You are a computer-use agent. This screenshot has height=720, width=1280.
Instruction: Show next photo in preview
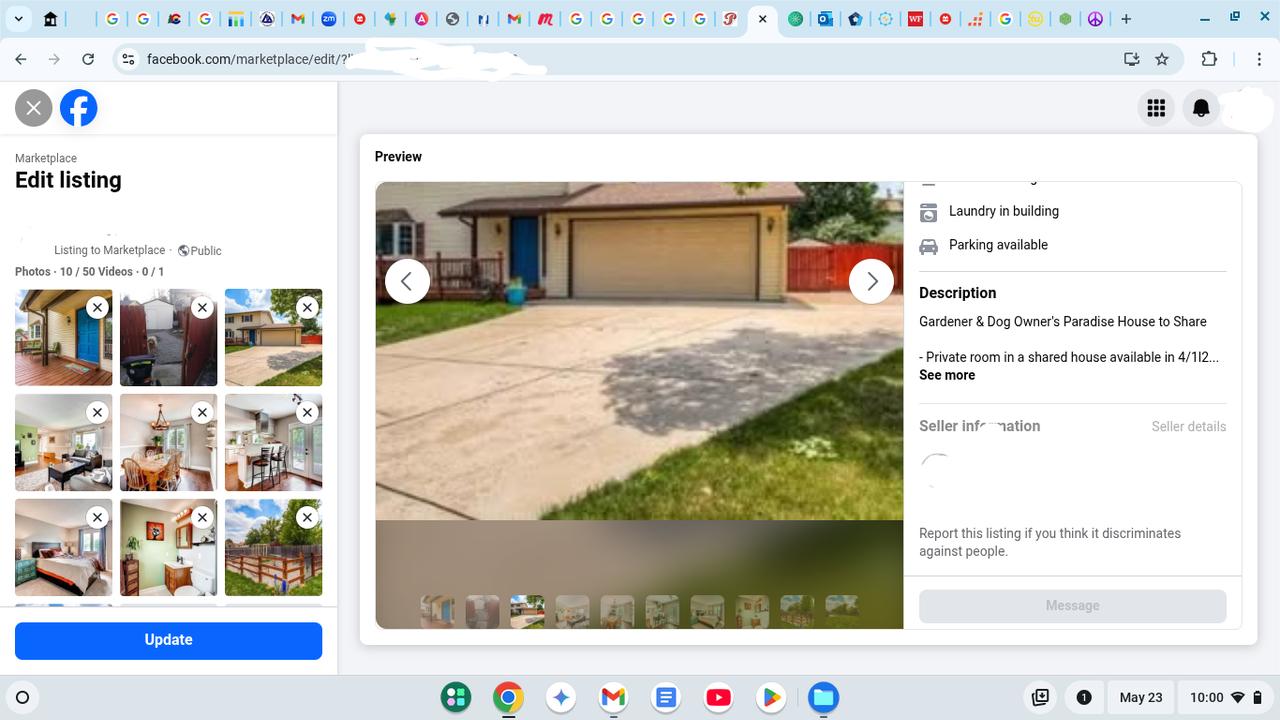pyautogui.click(x=871, y=282)
